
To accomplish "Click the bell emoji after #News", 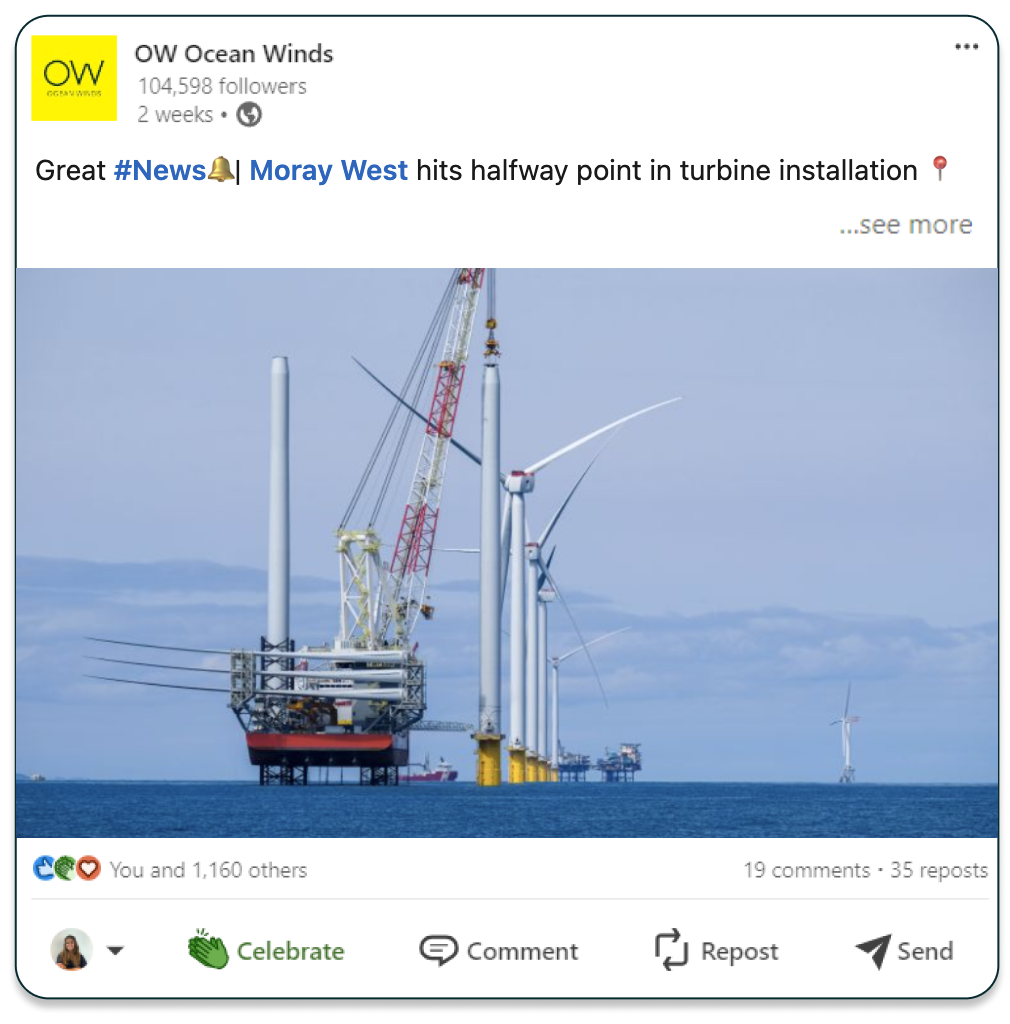I will coord(220,170).
